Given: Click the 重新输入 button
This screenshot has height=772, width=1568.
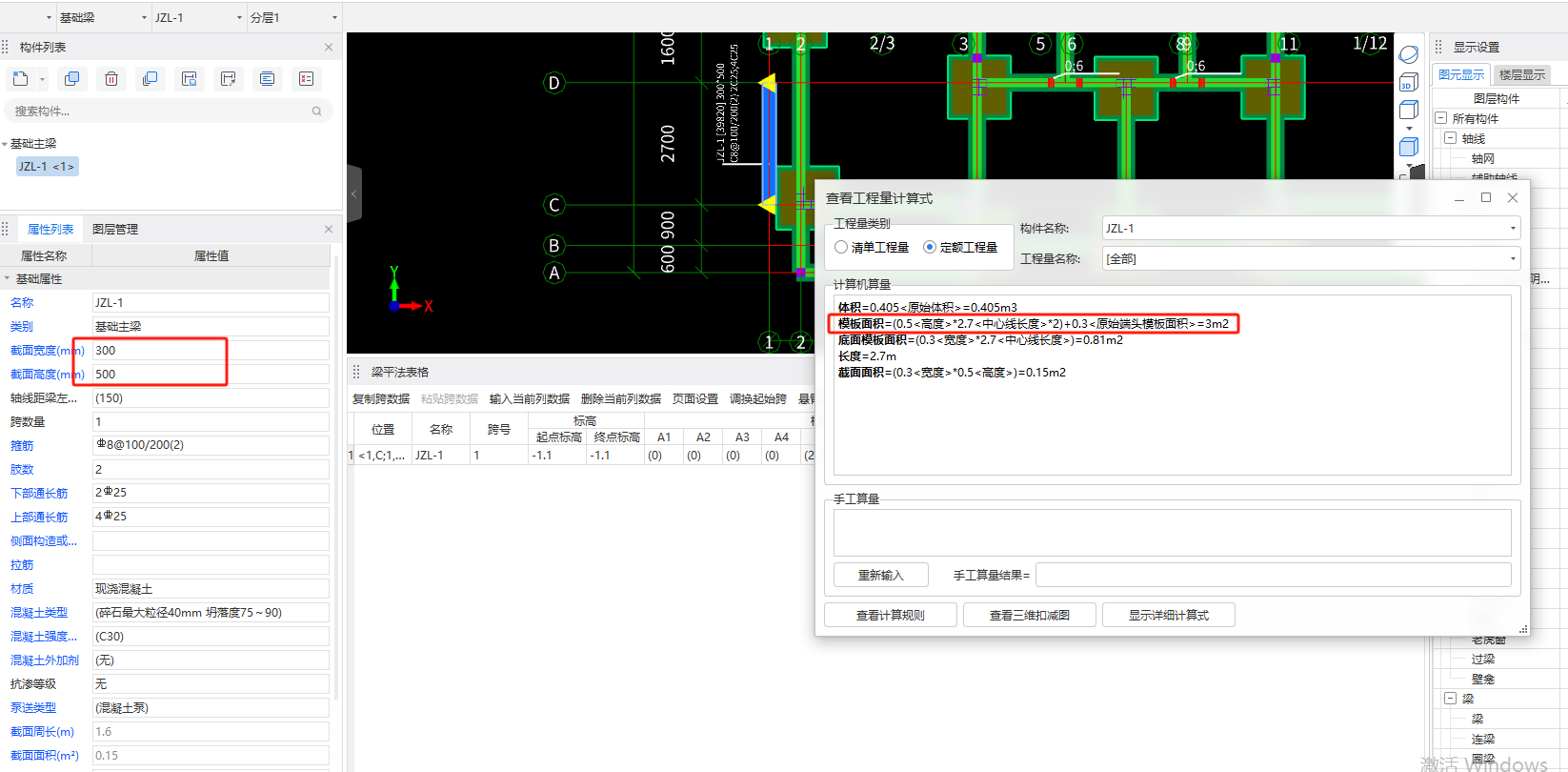Looking at the screenshot, I should 881,575.
